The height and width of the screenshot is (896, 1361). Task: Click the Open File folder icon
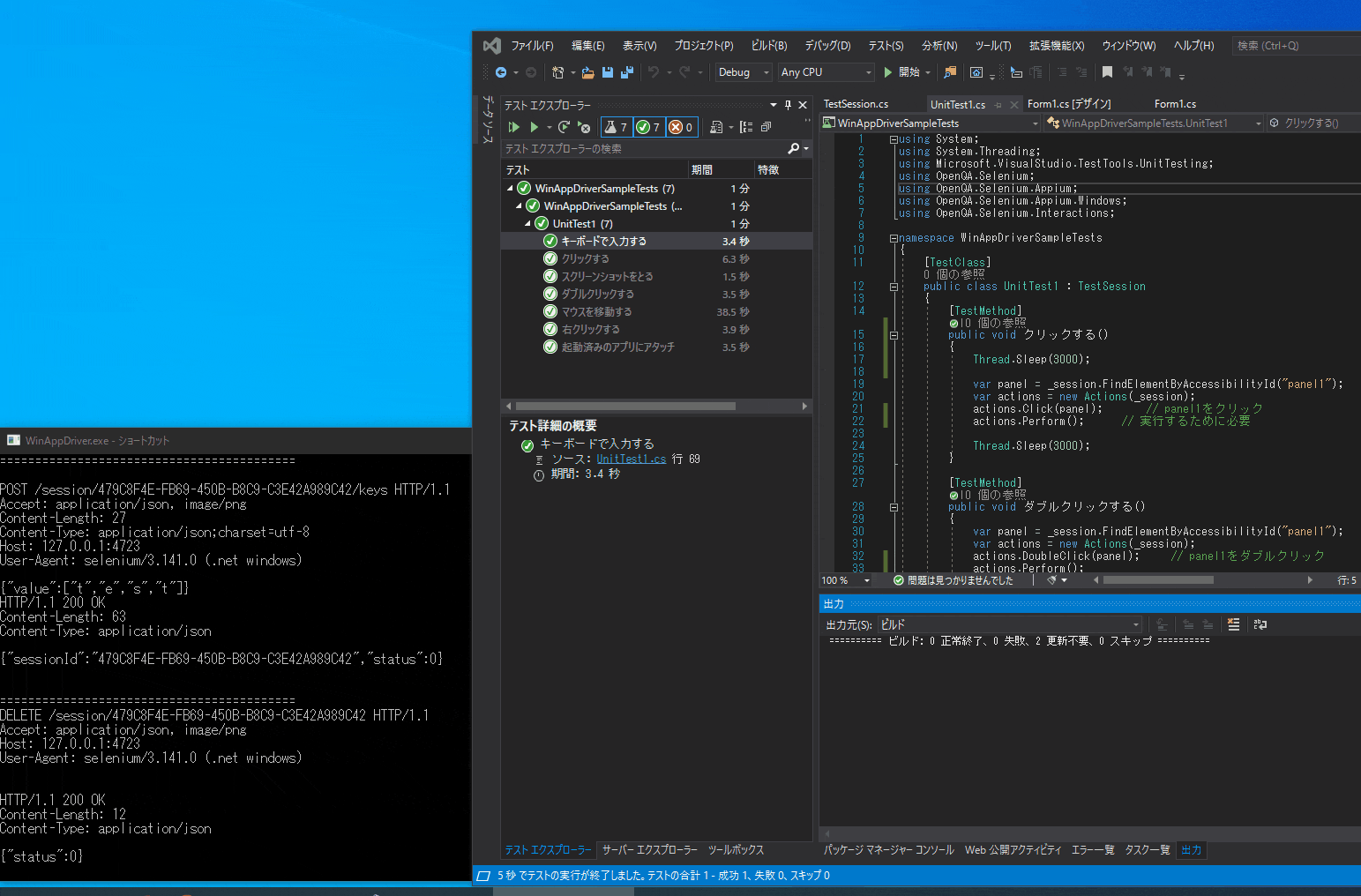click(x=587, y=72)
